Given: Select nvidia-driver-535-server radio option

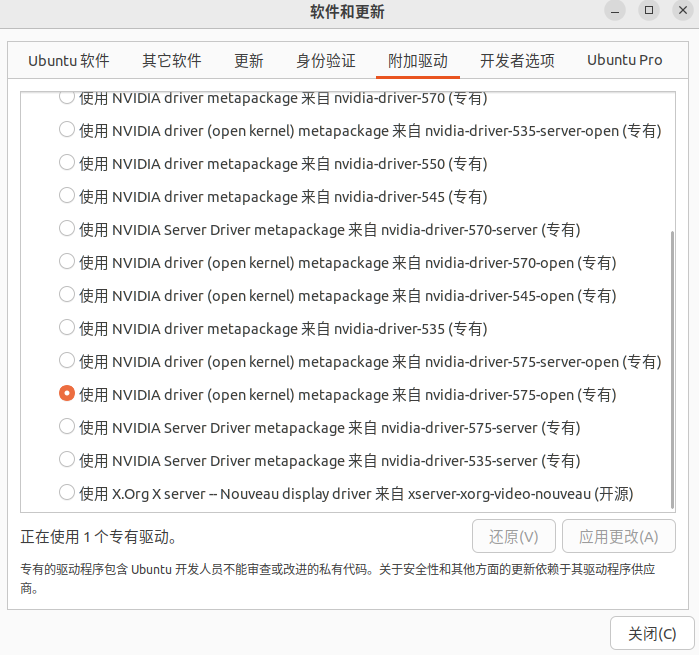Looking at the screenshot, I should [x=66, y=459].
